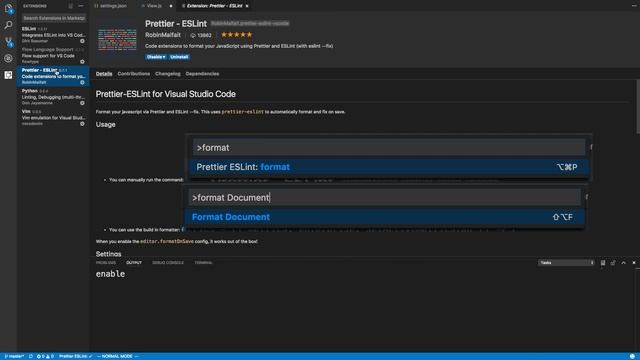Open the Dependencies tab
This screenshot has width=640, height=360.
pos(202,74)
